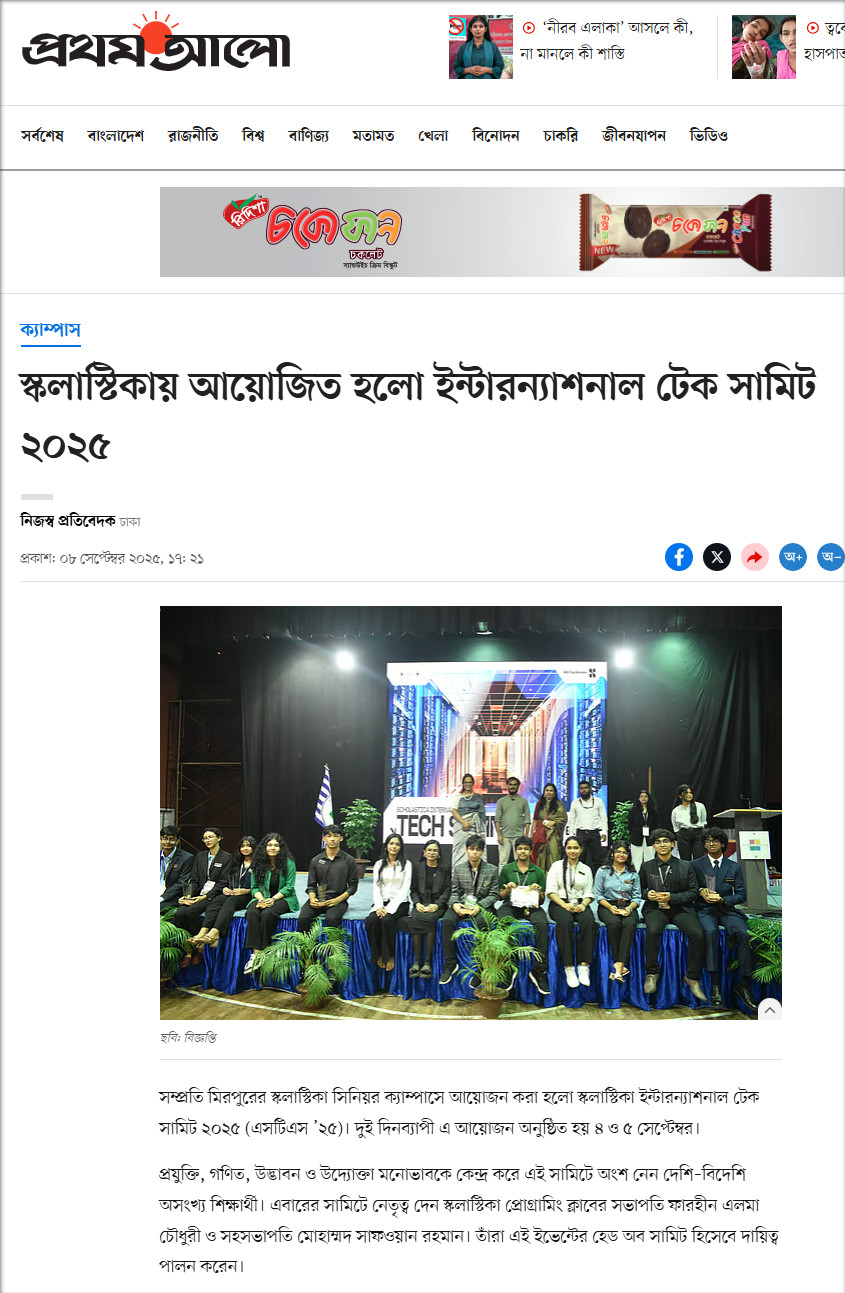Open the ভিডিও section
This screenshot has height=1293, width=845.
pos(709,136)
